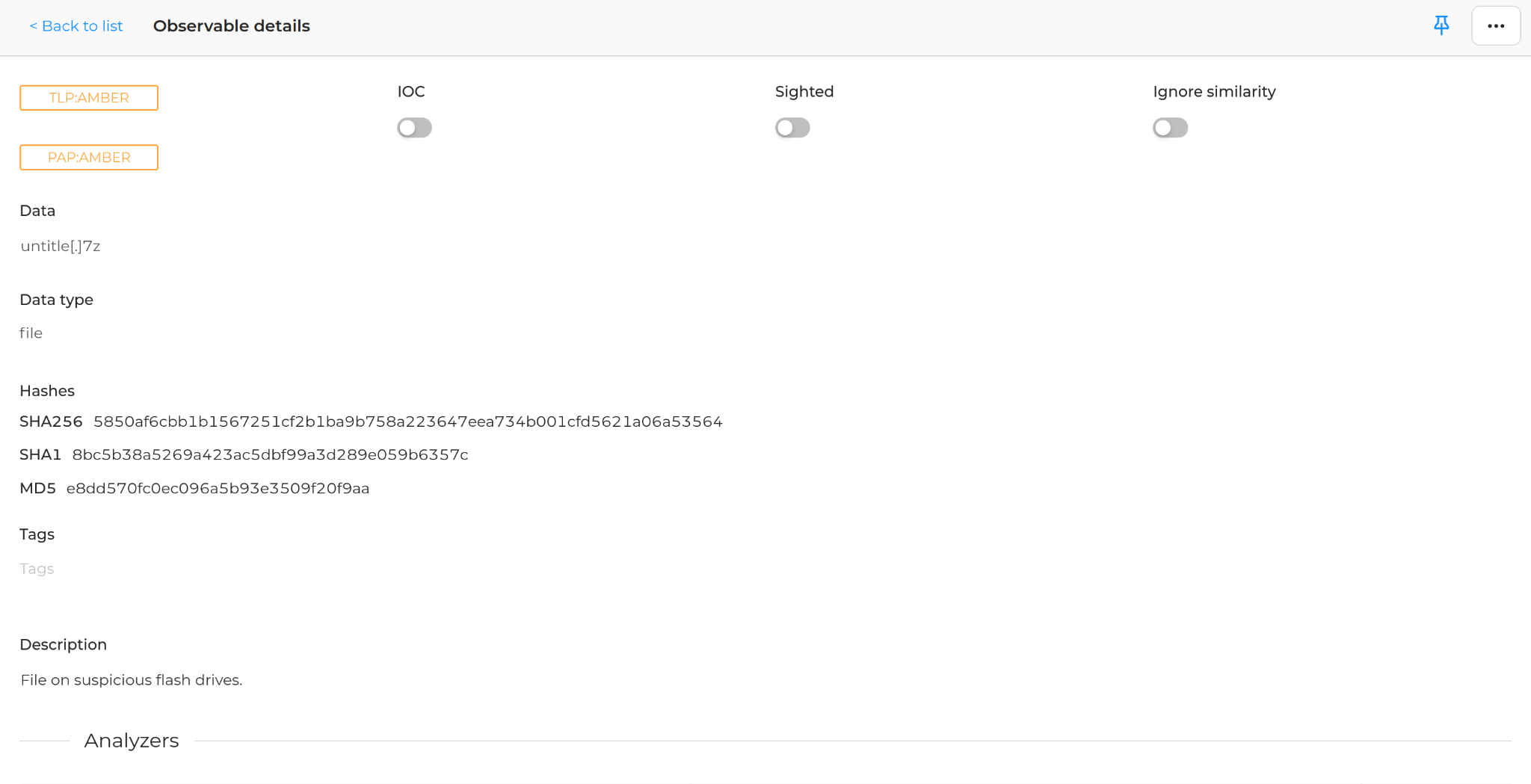
Task: Click the file data type value
Action: click(x=31, y=333)
